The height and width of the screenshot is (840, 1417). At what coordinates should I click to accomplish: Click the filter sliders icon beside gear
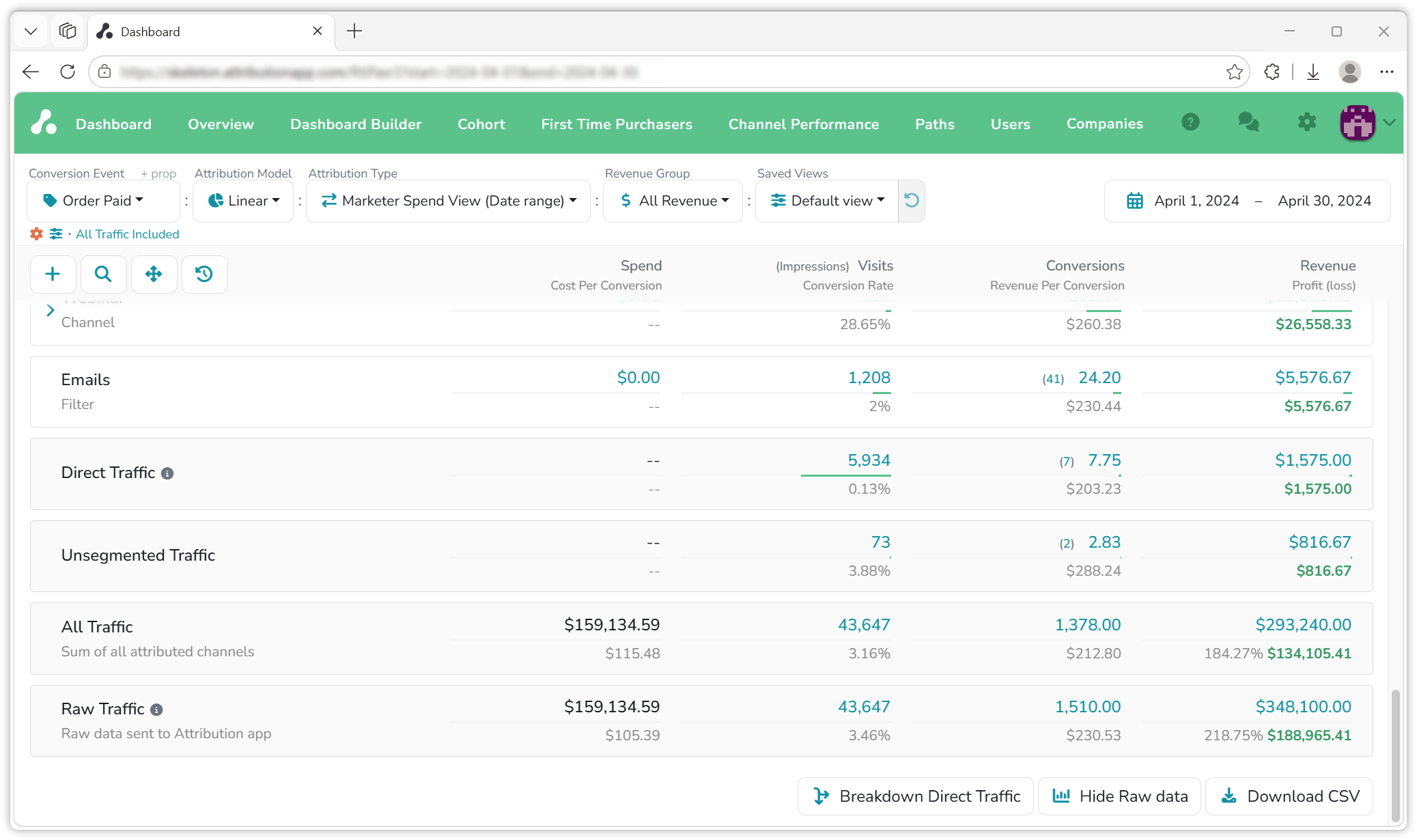[x=56, y=234]
